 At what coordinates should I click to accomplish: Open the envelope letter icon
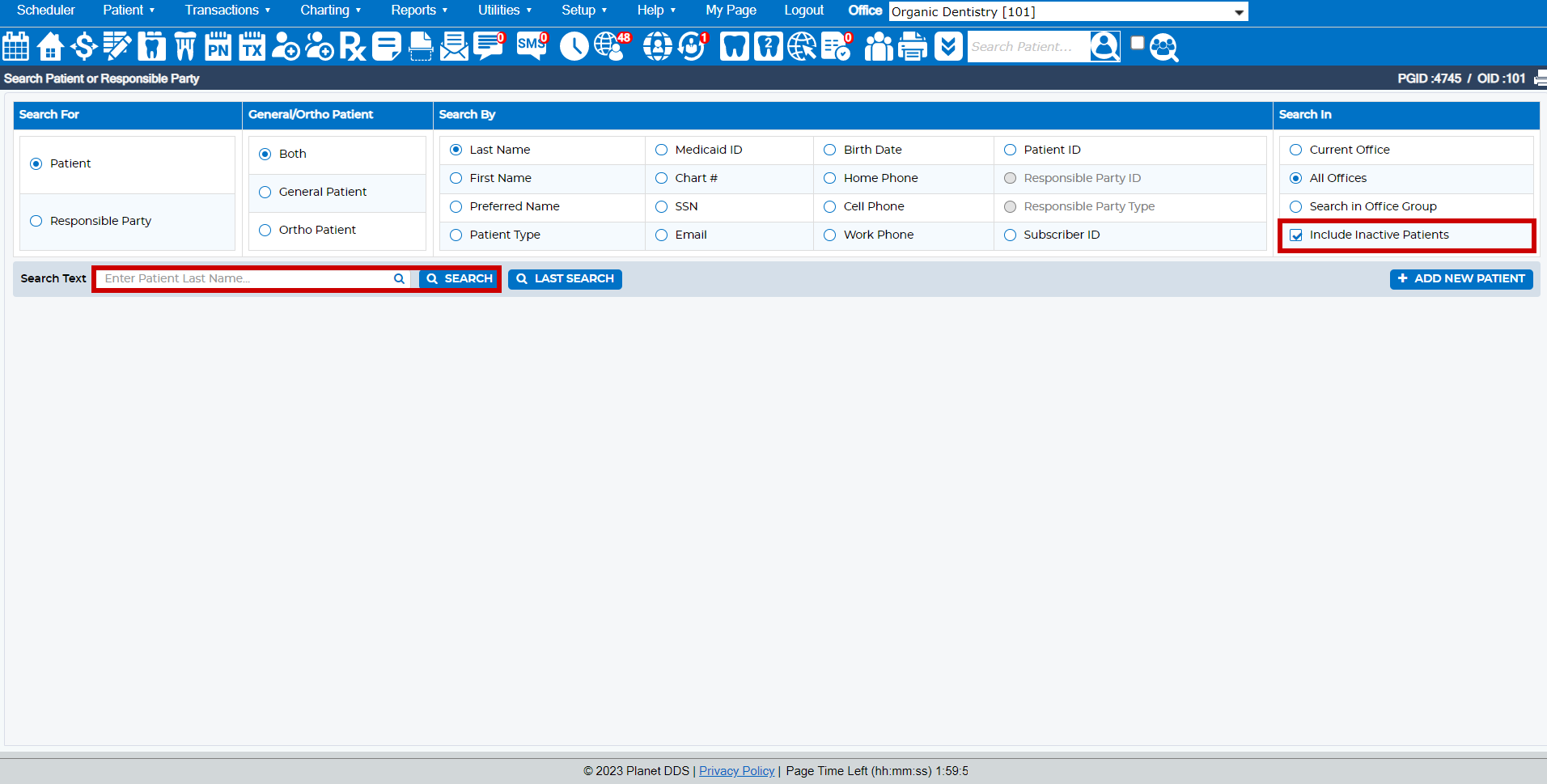coord(454,46)
